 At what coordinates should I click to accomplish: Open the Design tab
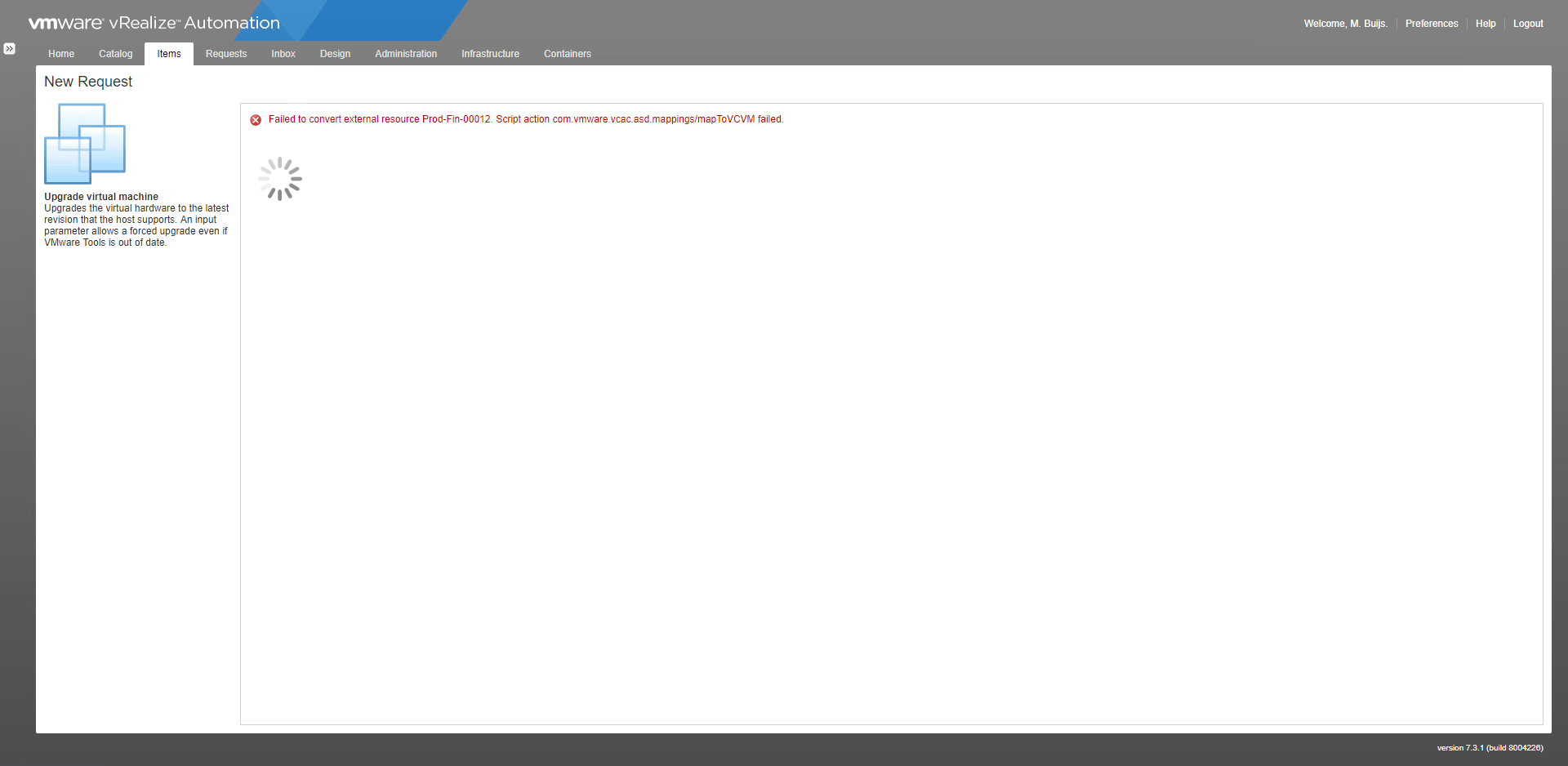[x=335, y=53]
